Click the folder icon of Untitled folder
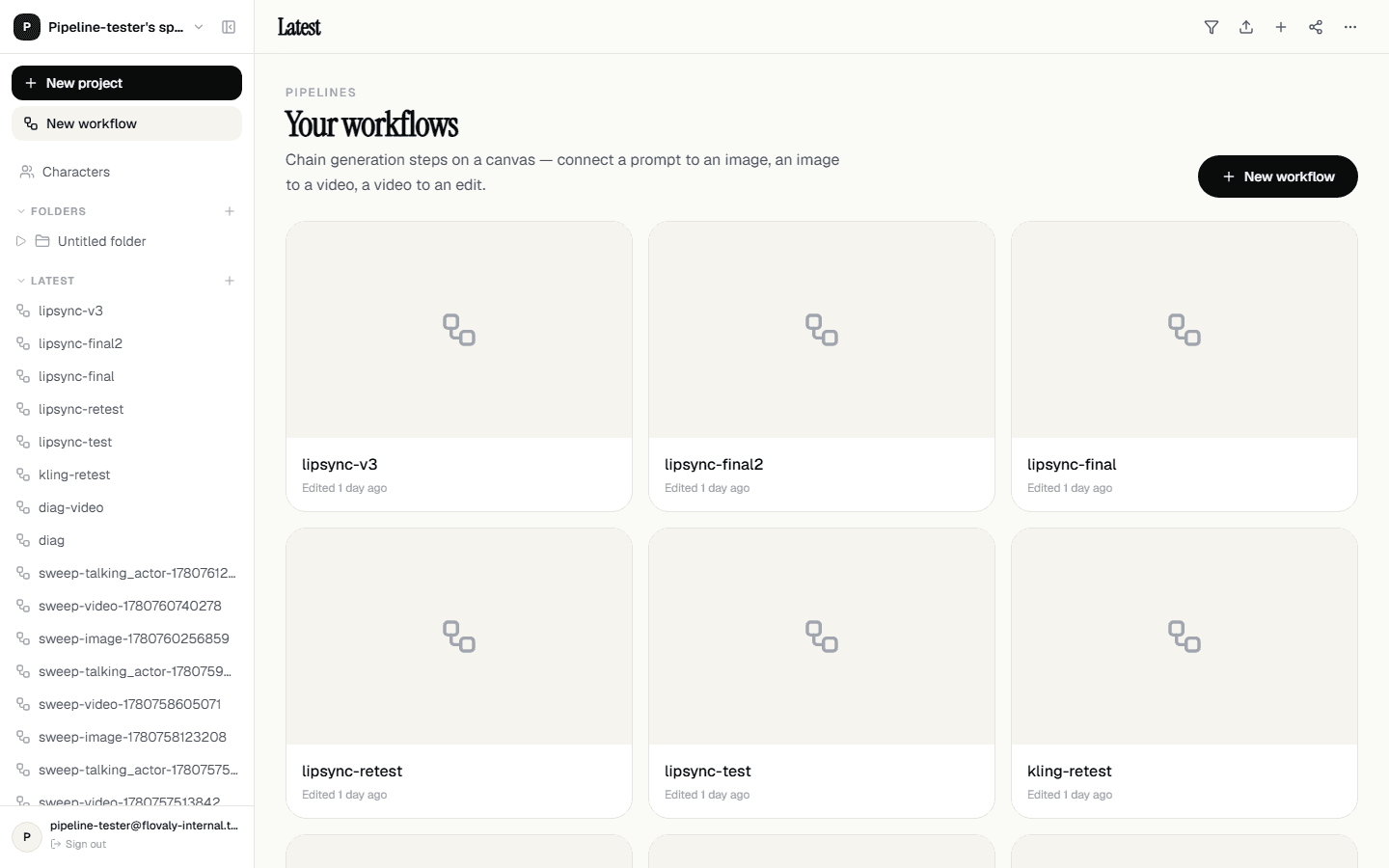 pos(42,241)
